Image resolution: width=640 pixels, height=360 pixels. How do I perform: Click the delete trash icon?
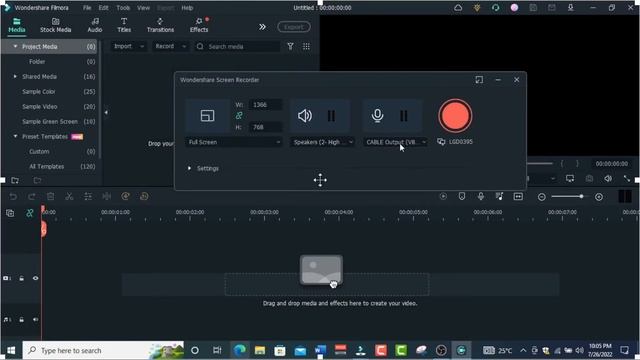[x=50, y=196]
